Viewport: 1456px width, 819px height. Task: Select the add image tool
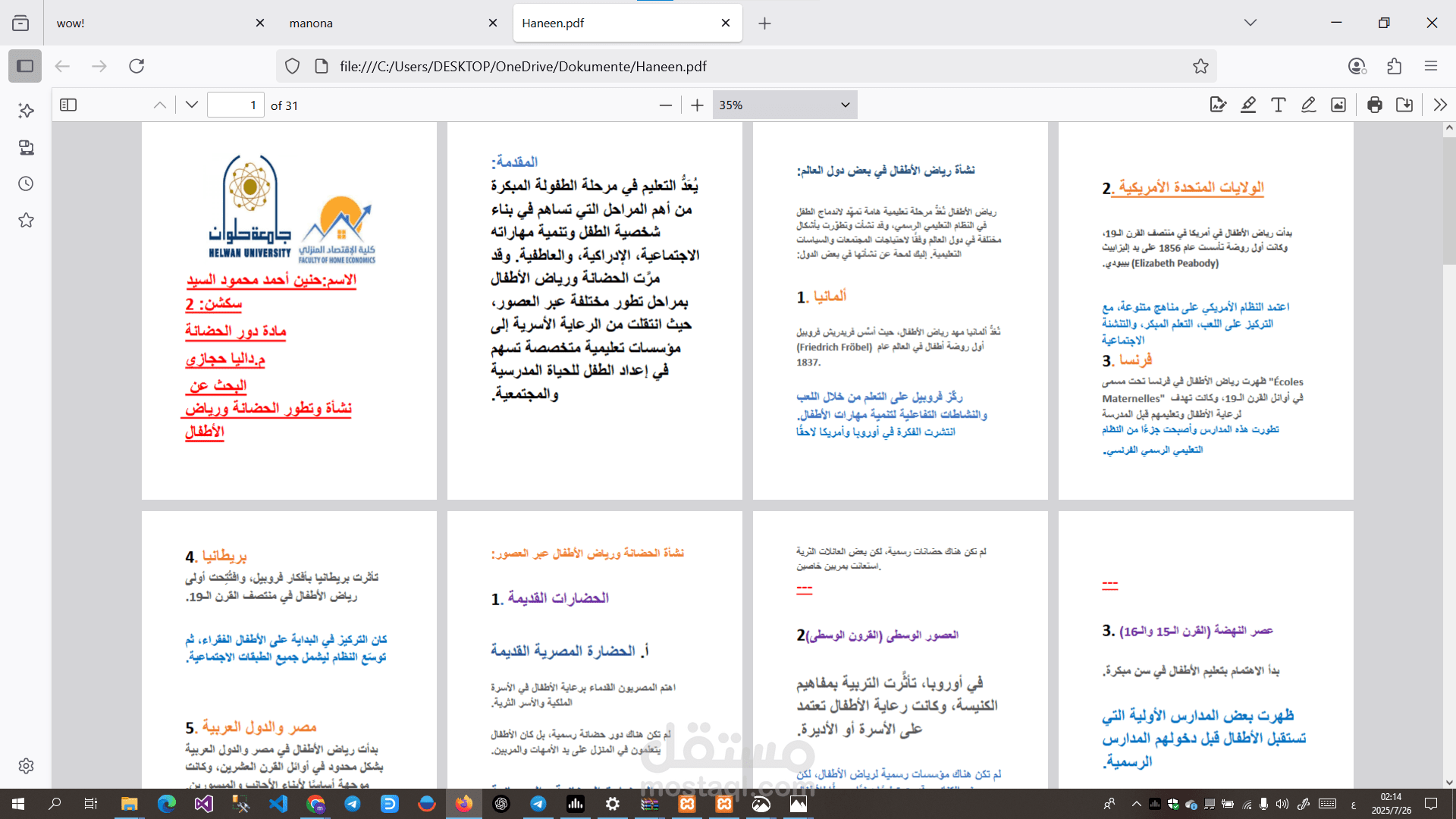point(1338,105)
